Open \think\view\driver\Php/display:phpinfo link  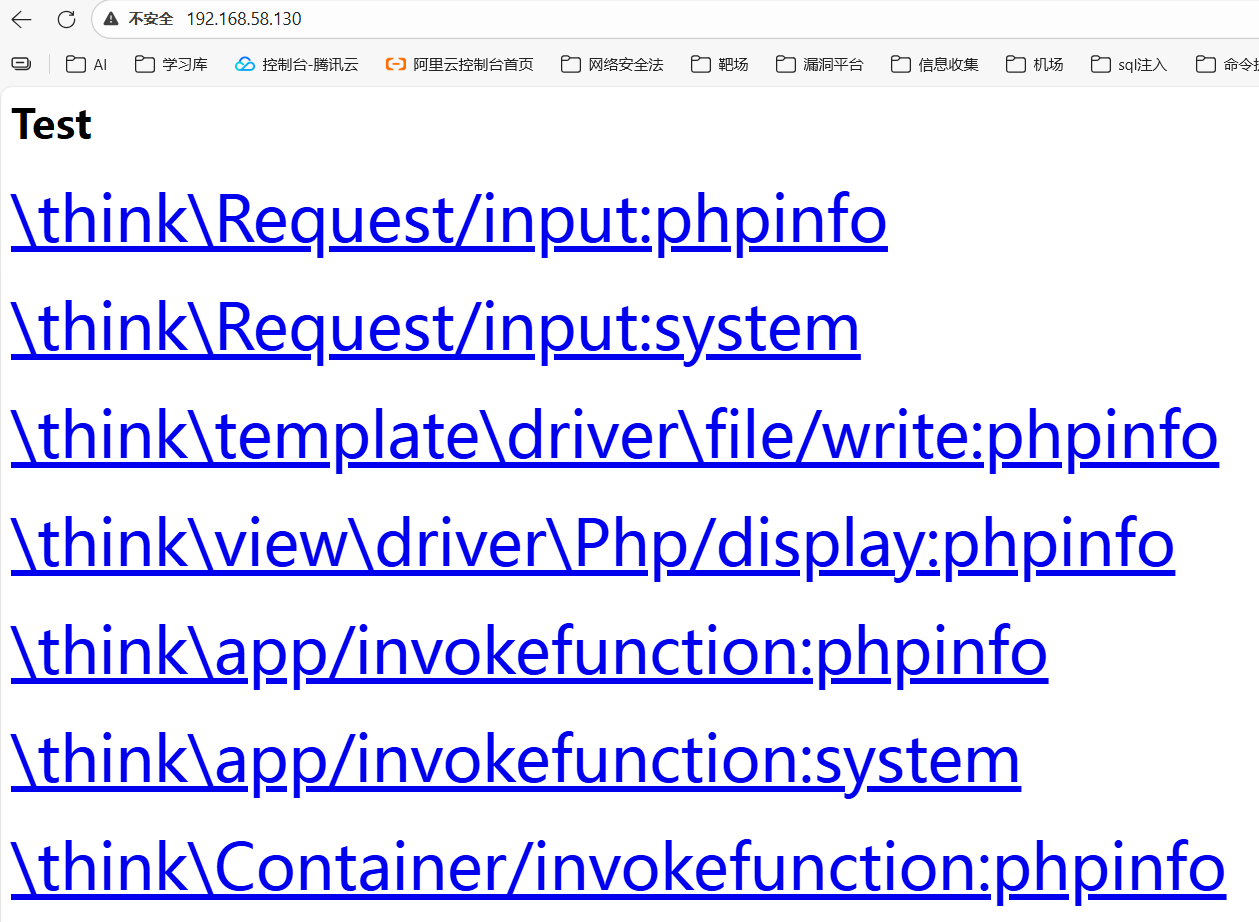pyautogui.click(x=592, y=544)
